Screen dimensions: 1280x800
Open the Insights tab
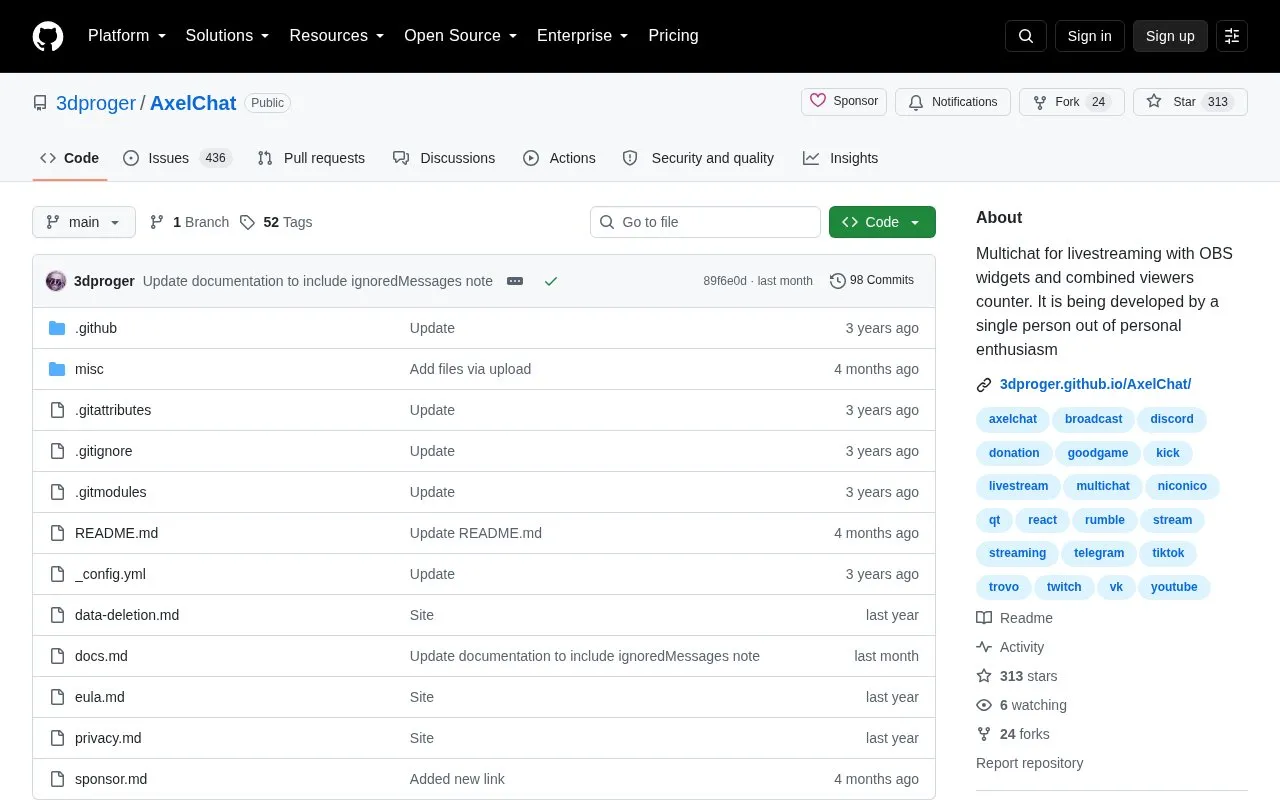pyautogui.click(x=841, y=158)
